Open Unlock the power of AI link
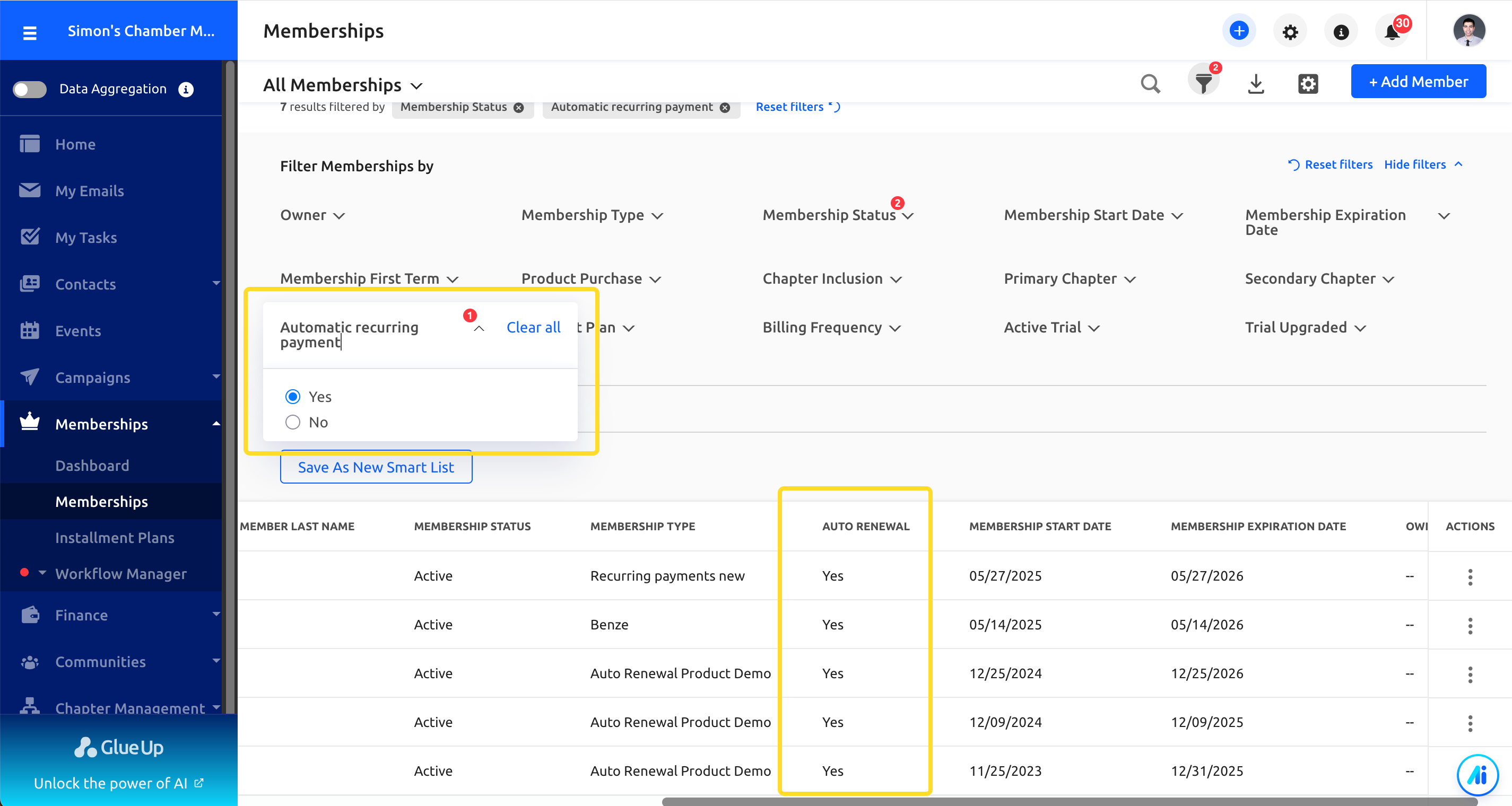 118,783
